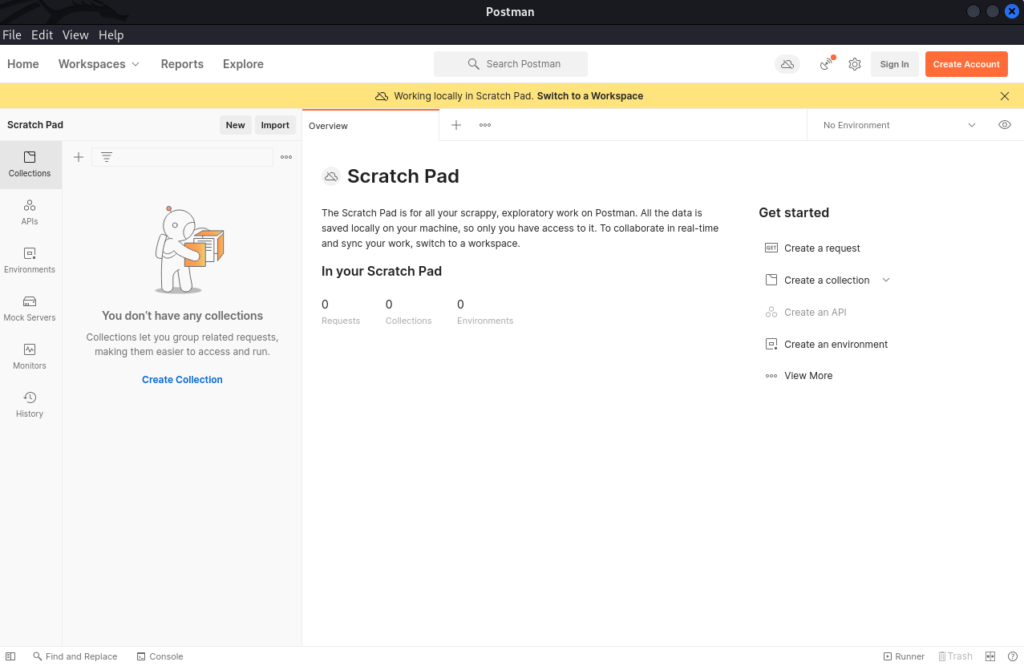
Task: Open the Workspaces dropdown
Action: [x=99, y=64]
